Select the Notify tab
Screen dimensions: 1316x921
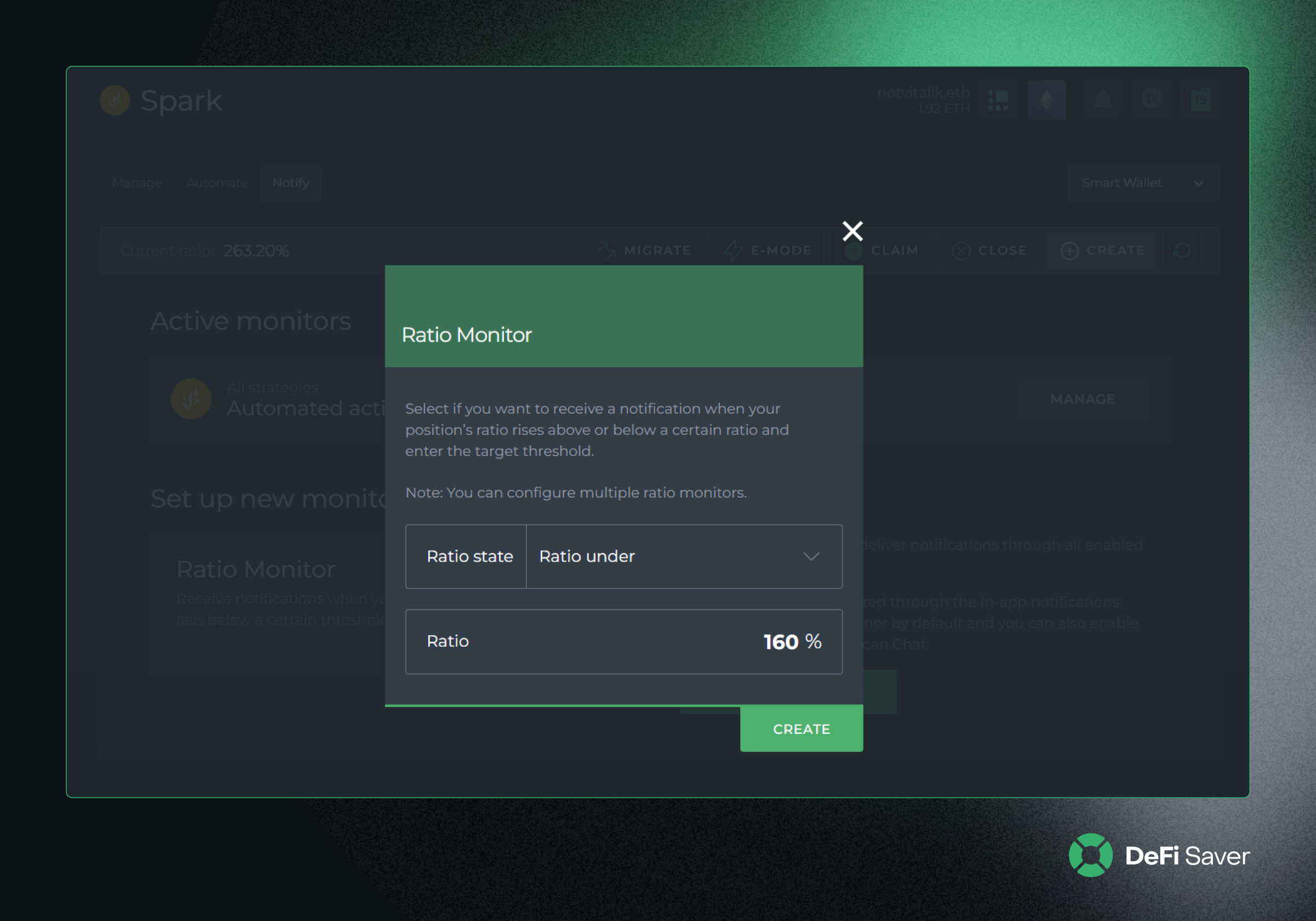coord(291,183)
